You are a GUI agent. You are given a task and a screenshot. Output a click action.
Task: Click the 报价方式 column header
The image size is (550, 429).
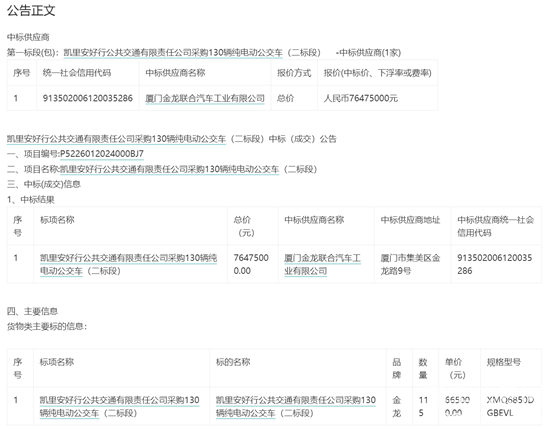(294, 73)
